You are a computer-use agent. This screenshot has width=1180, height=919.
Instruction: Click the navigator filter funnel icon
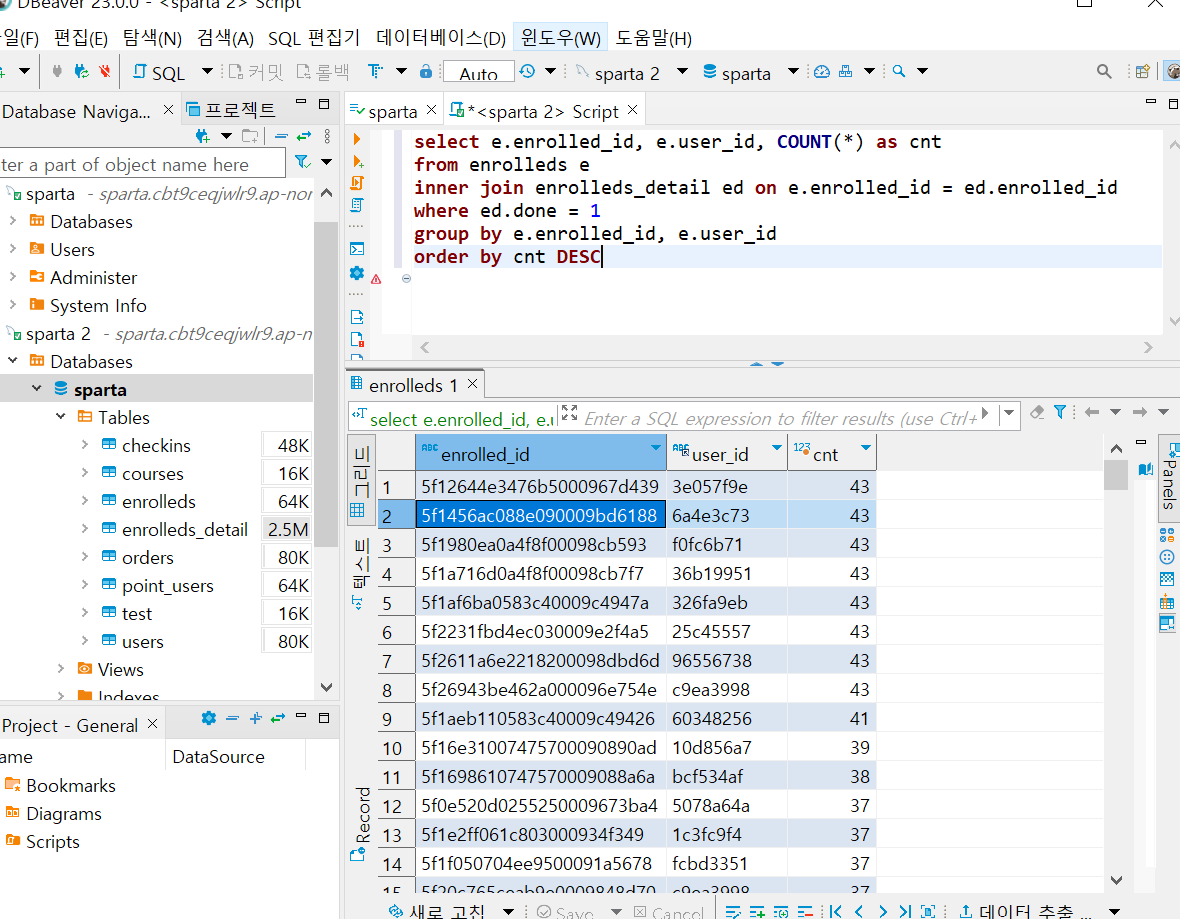click(x=303, y=162)
